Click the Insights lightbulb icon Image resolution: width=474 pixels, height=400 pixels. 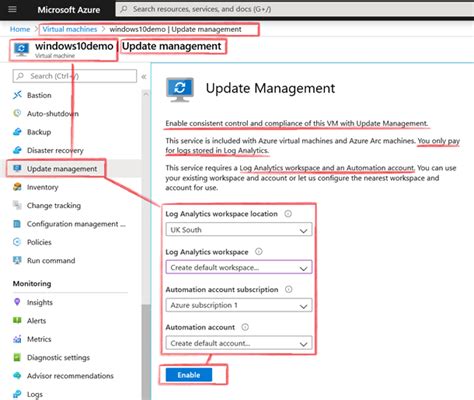tap(17, 302)
